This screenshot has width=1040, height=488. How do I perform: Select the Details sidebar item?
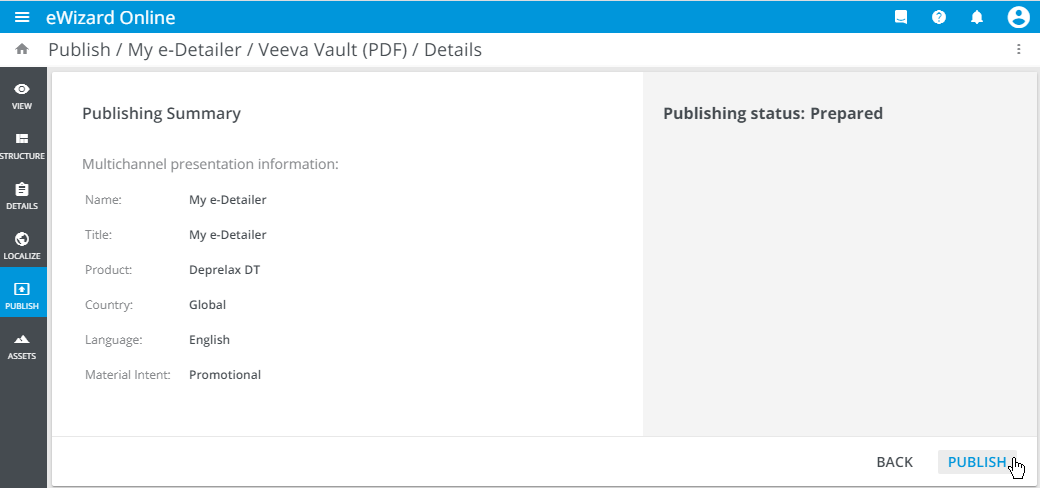point(22,195)
